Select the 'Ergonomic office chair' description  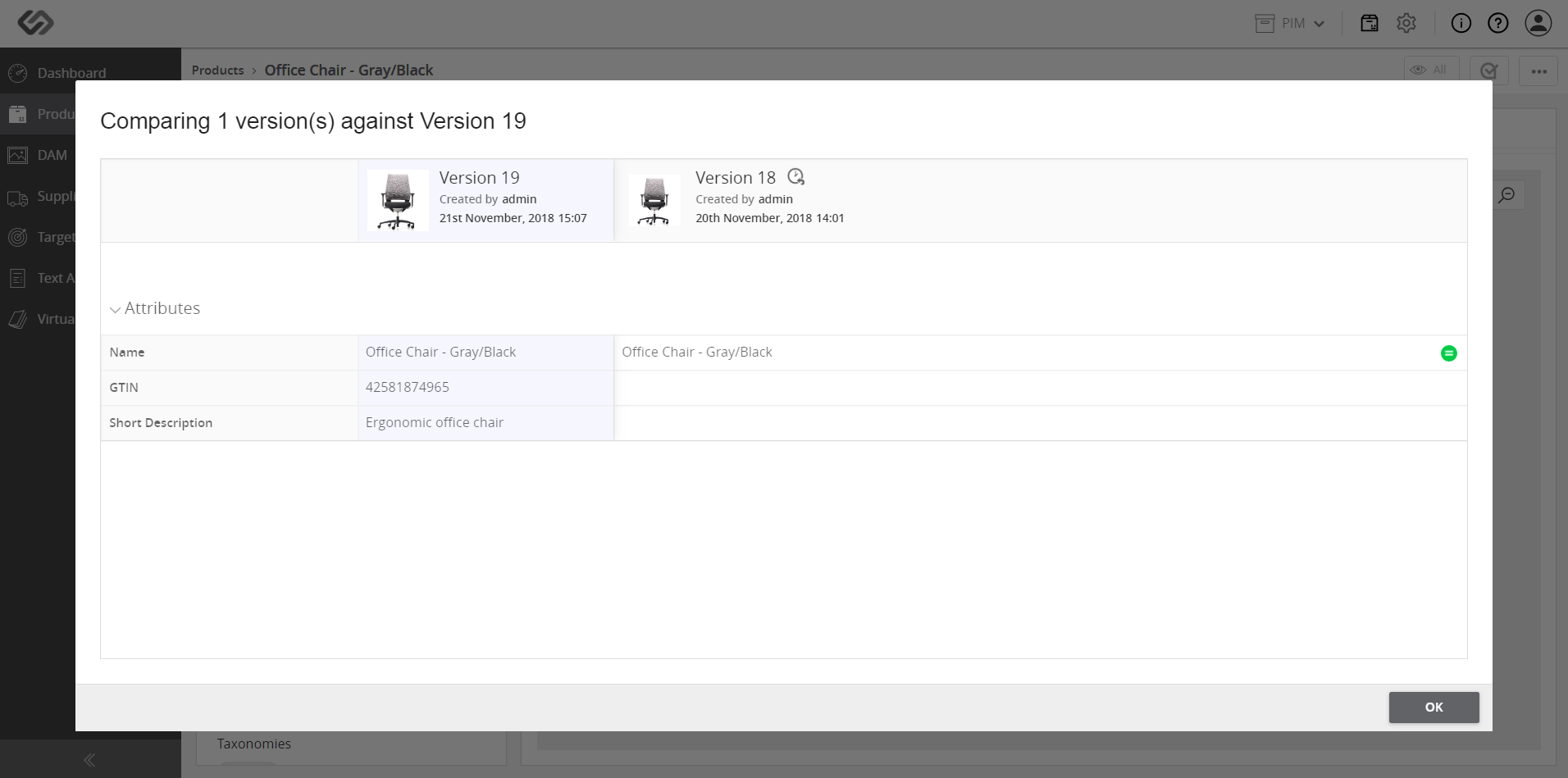coord(435,422)
